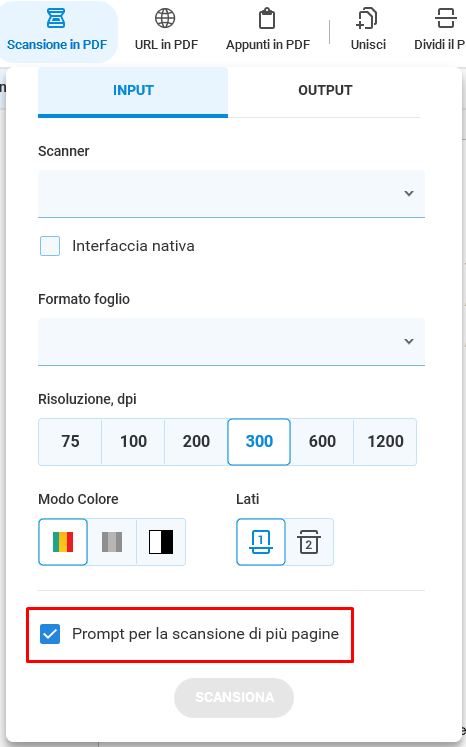Select full color mode swatch

[63, 542]
